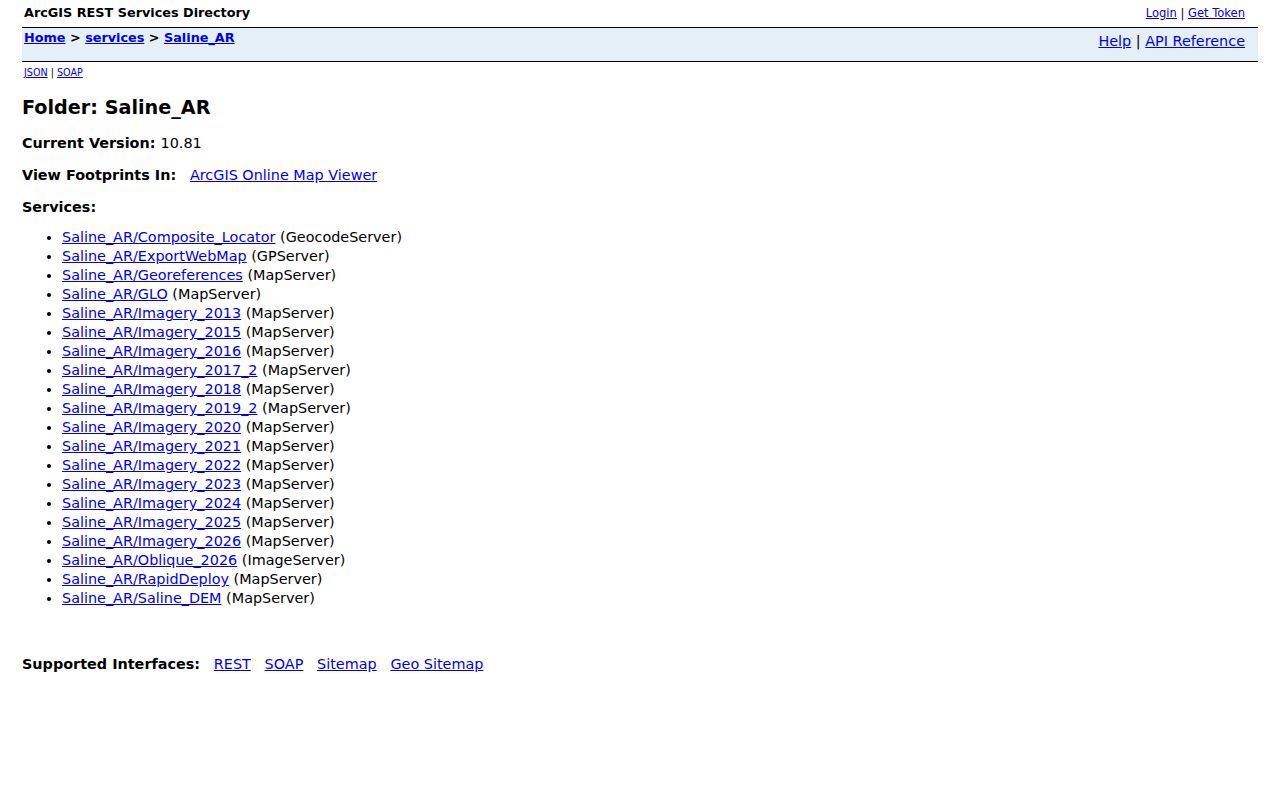
Task: Open Saline_AR/Saline_DEM service
Action: coord(141,598)
